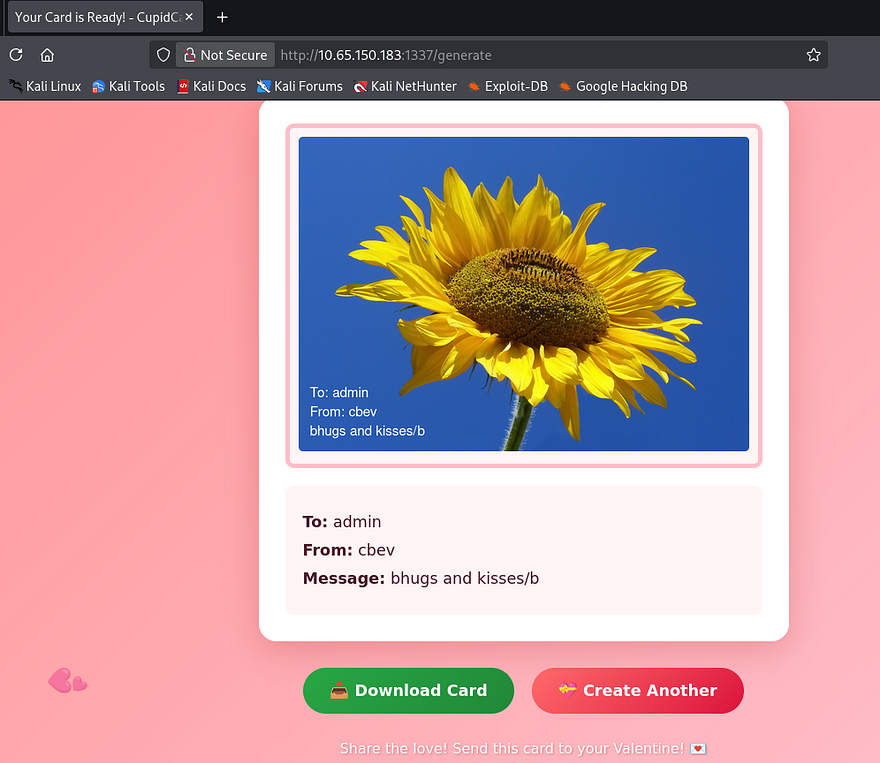Open a new tab with plus button

click(x=222, y=17)
